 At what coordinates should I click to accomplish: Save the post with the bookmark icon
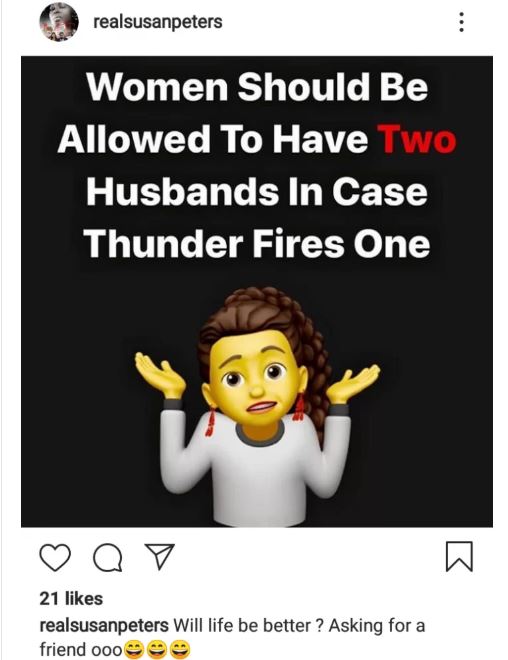pyautogui.click(x=459, y=557)
